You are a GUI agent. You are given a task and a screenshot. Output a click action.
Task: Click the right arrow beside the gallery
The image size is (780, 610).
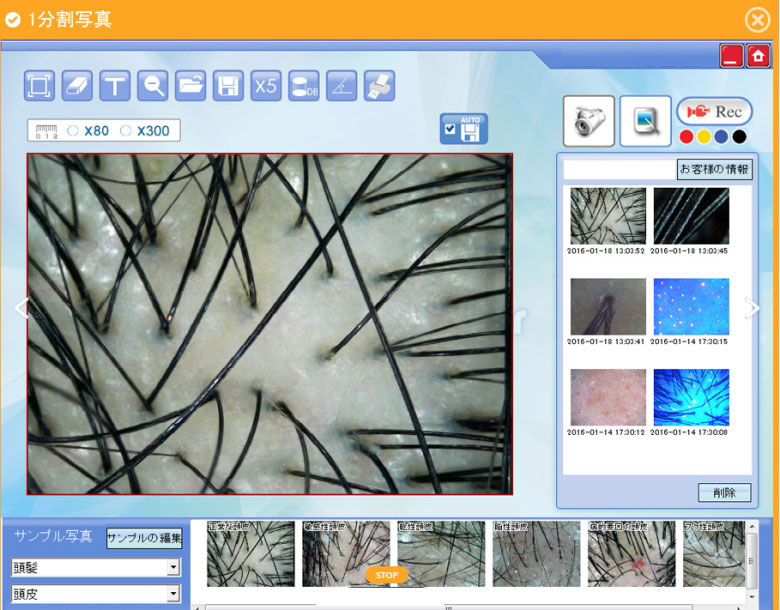pos(753,308)
